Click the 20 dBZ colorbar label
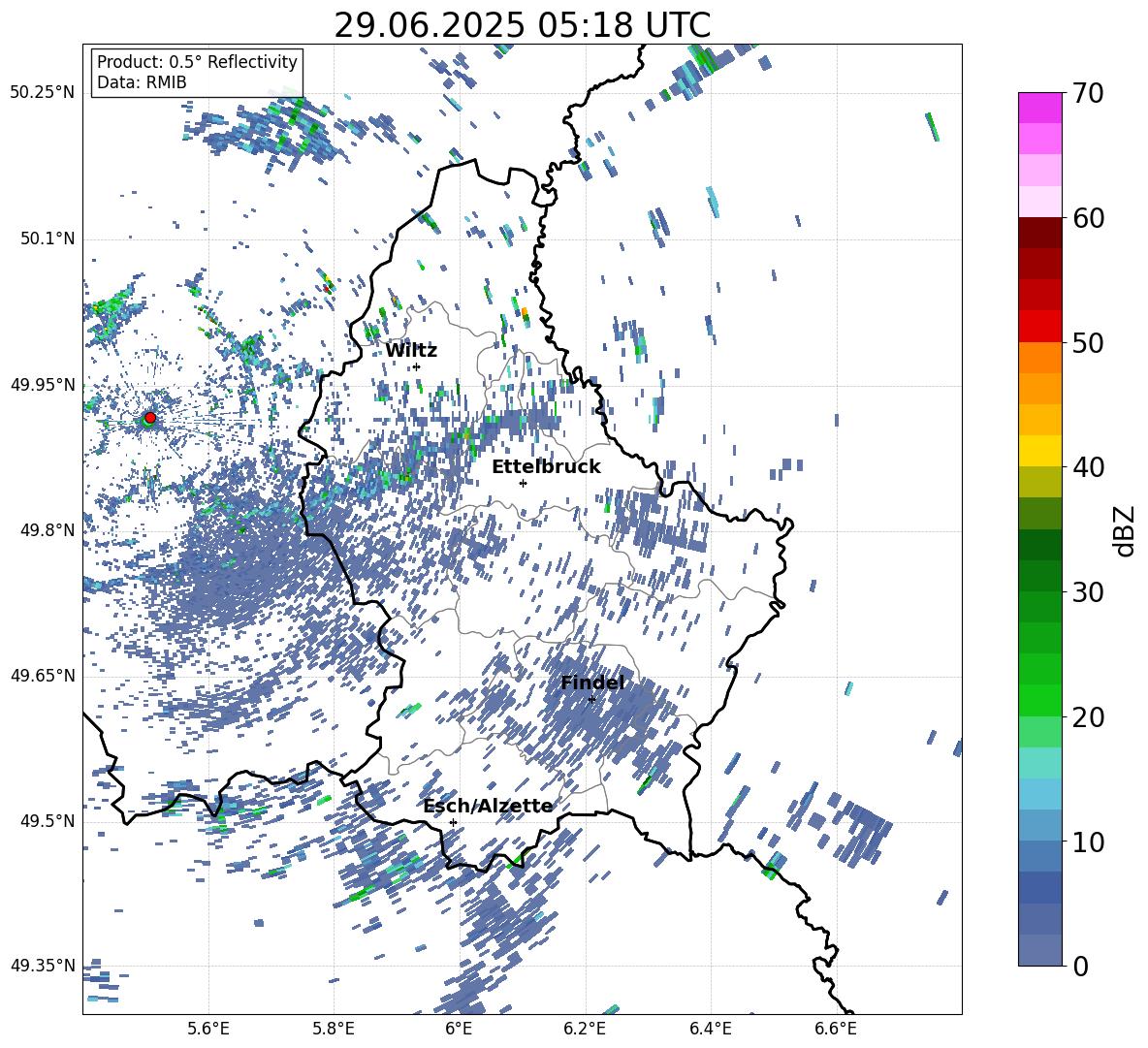Viewport: 1148px width, 1048px height. click(x=1087, y=716)
